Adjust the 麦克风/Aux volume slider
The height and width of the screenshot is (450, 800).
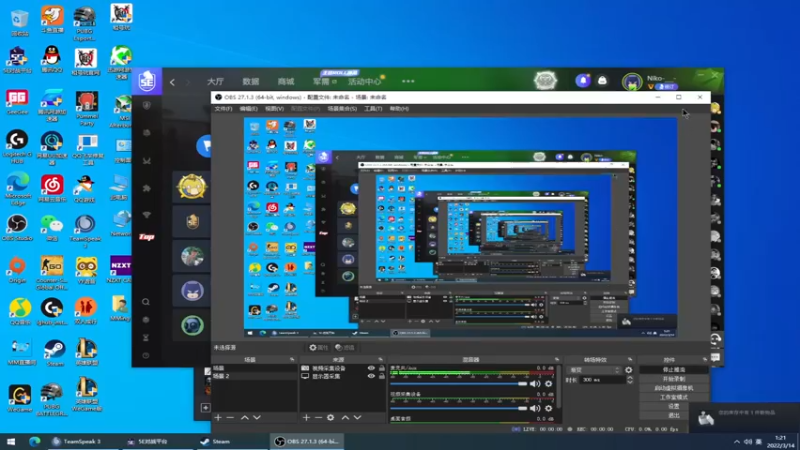459,384
